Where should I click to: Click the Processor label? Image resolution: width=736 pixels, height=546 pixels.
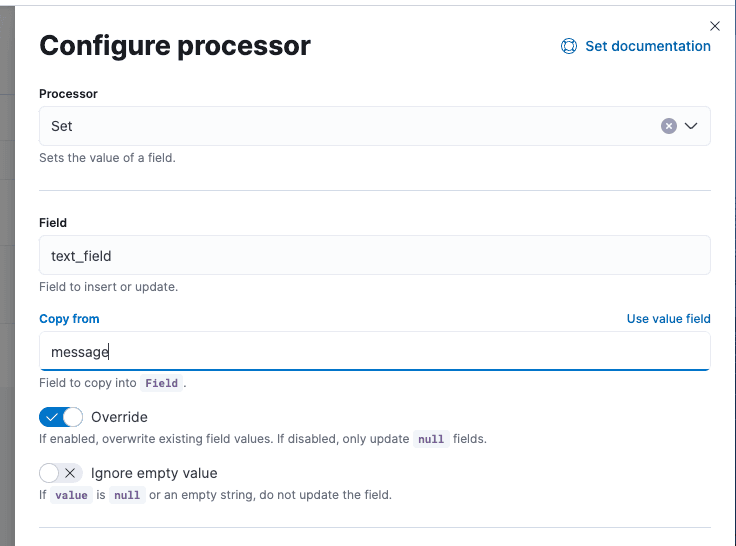coord(68,93)
